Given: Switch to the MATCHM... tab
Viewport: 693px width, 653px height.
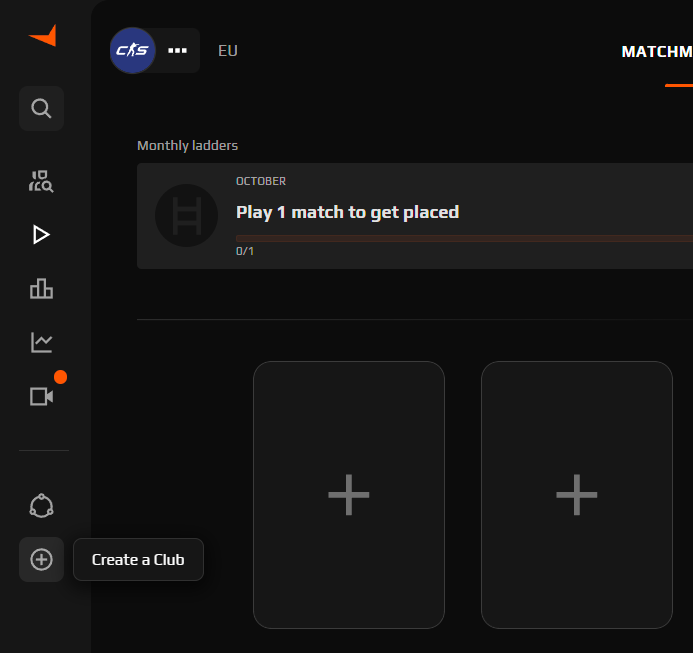Looking at the screenshot, I should [657, 52].
